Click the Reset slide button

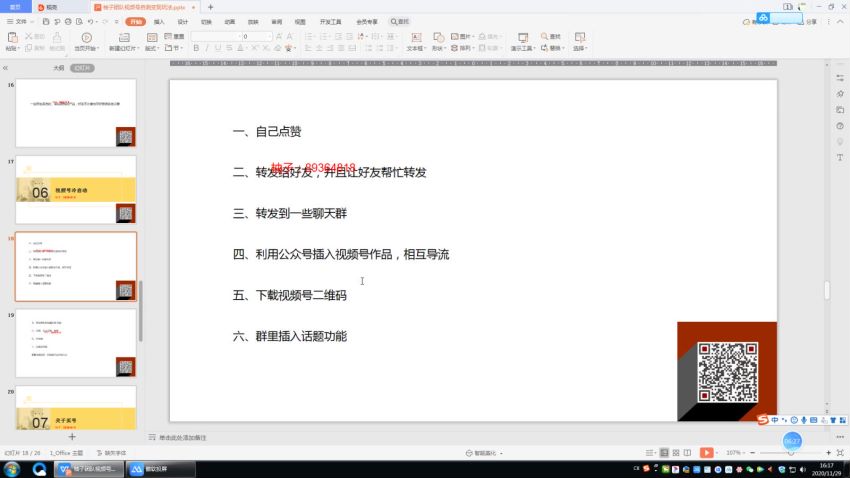[174, 36]
